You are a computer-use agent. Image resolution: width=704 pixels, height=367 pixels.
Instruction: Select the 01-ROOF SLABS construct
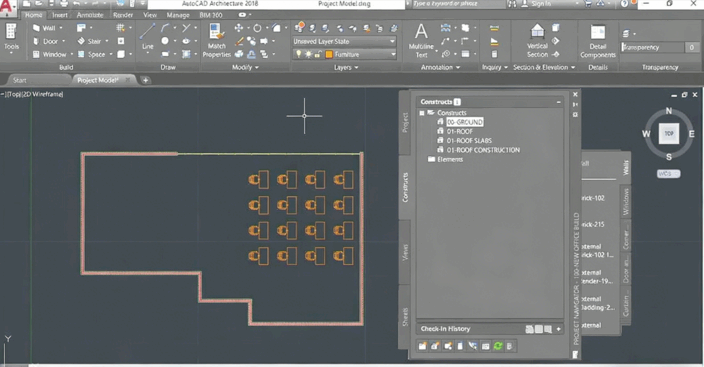pyautogui.click(x=469, y=141)
